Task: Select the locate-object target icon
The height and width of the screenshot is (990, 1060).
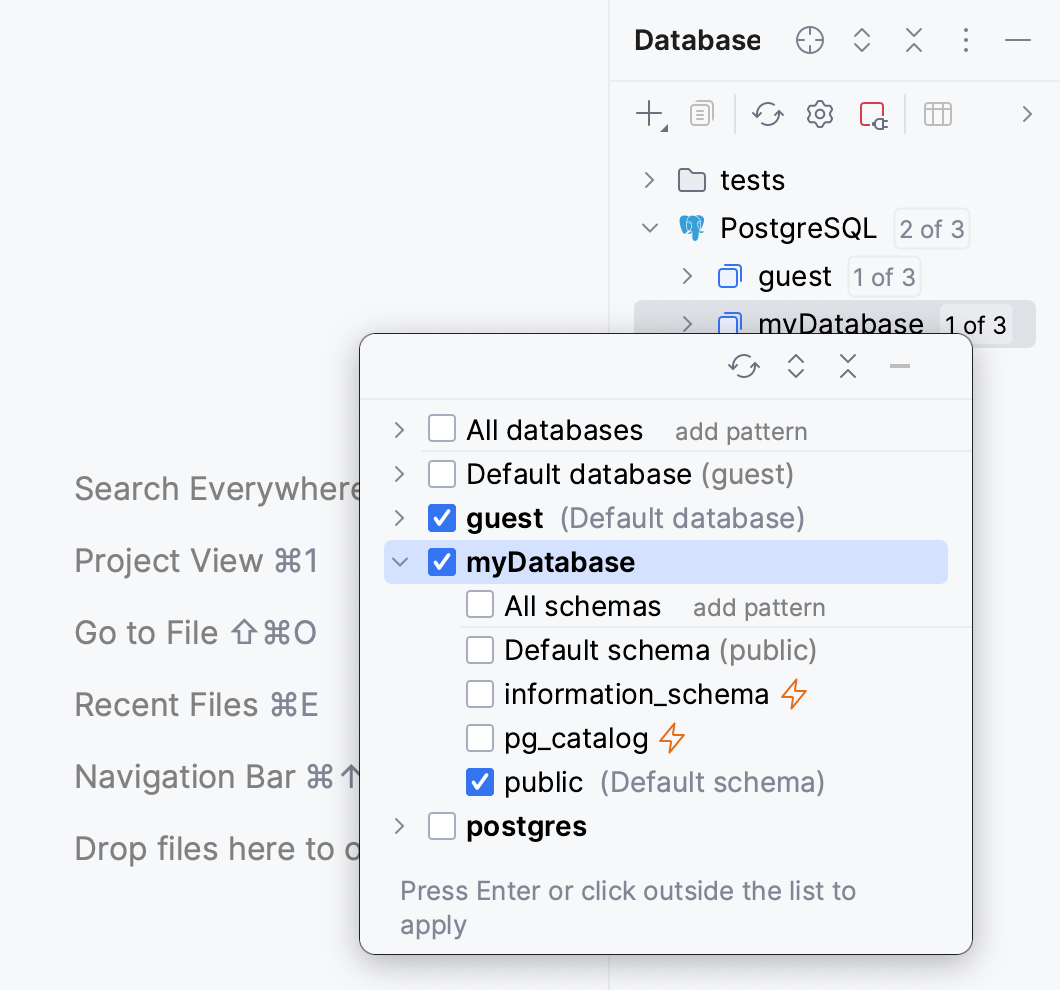Action: [x=809, y=40]
